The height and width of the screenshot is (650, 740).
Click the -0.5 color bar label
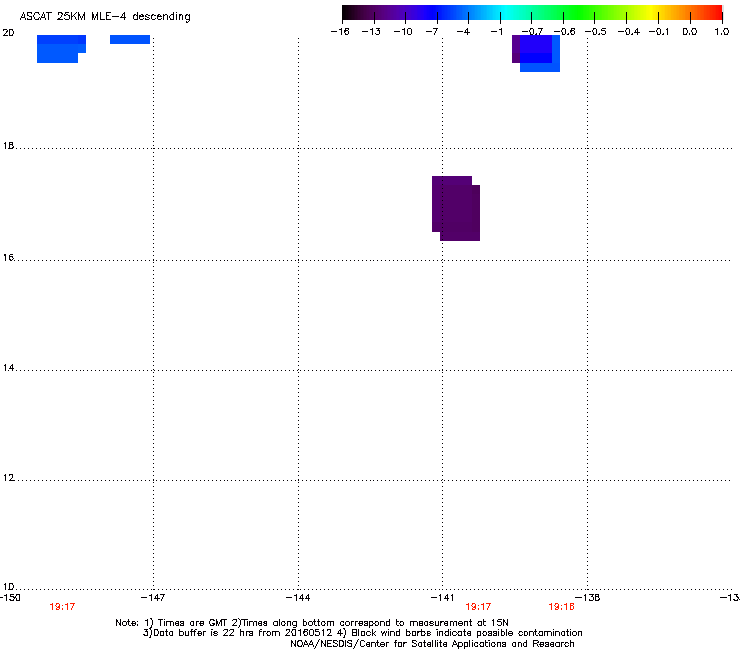tap(596, 32)
